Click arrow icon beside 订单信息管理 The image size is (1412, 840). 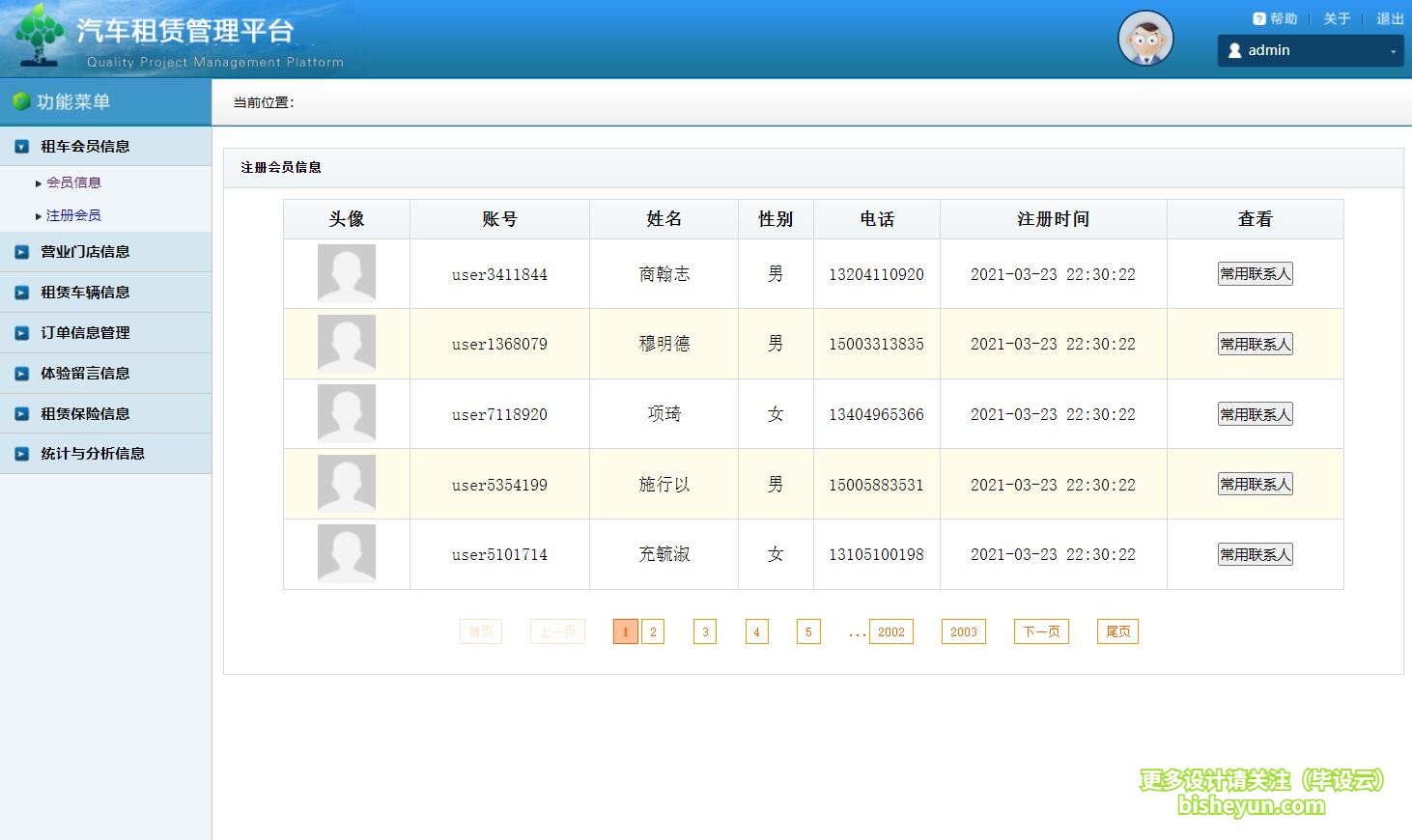[21, 333]
